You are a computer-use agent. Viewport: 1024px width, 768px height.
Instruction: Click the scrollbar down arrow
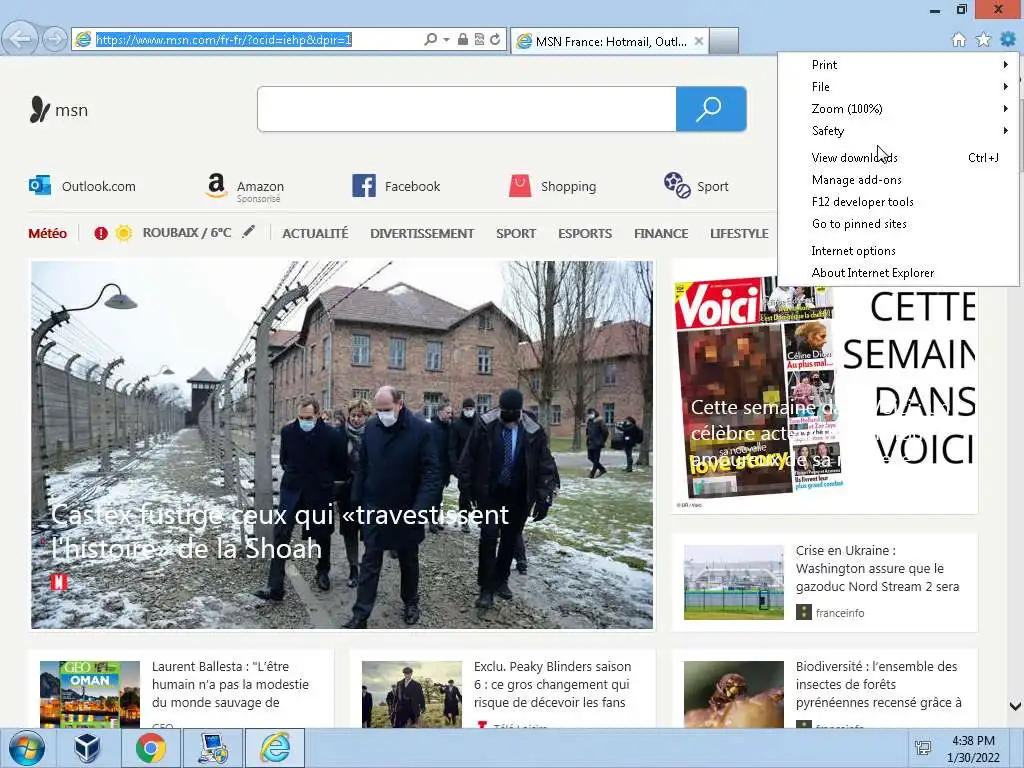(1015, 706)
